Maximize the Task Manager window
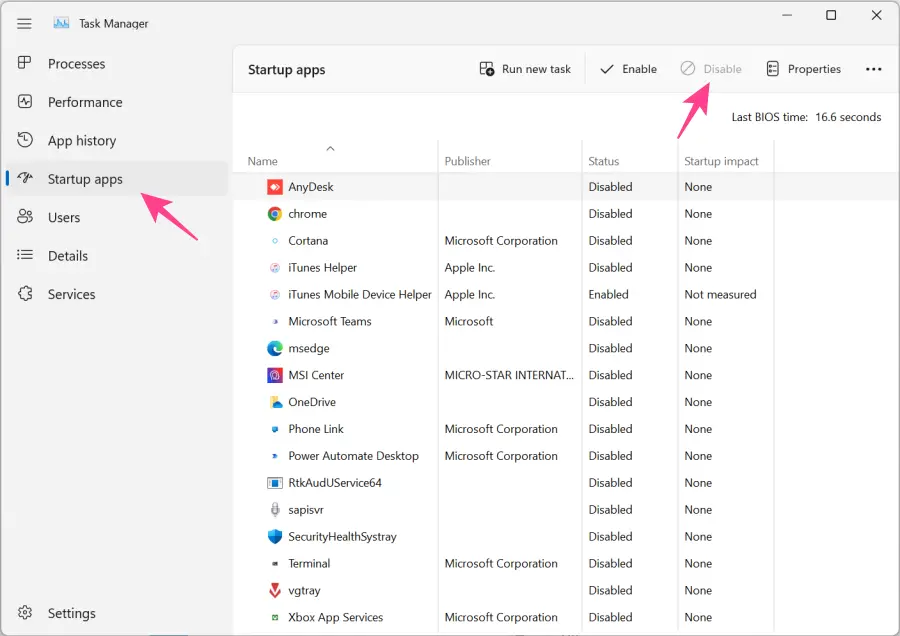Screen dimensions: 900x636 coord(831,15)
